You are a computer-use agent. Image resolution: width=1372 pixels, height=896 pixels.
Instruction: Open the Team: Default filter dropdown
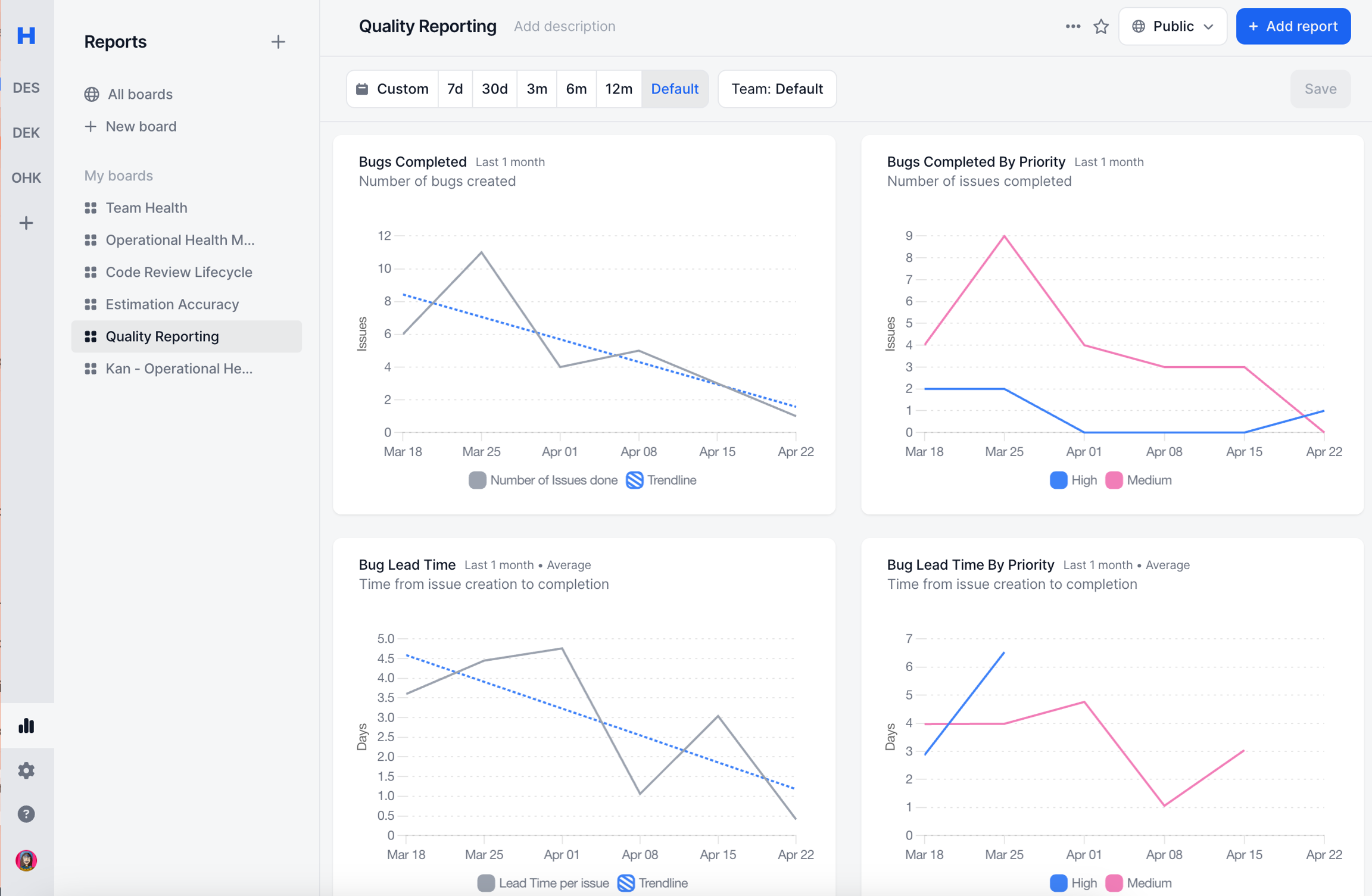click(x=777, y=89)
